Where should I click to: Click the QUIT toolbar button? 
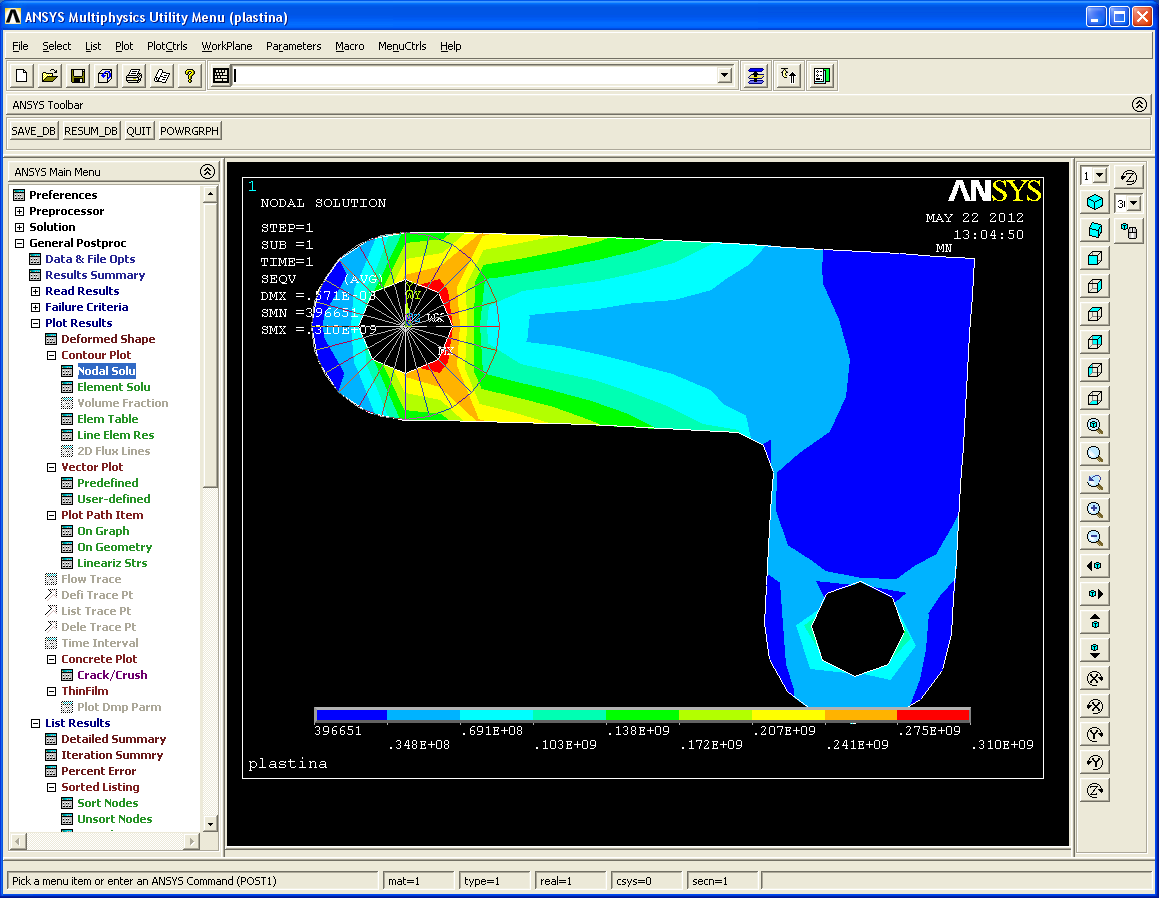(138, 131)
